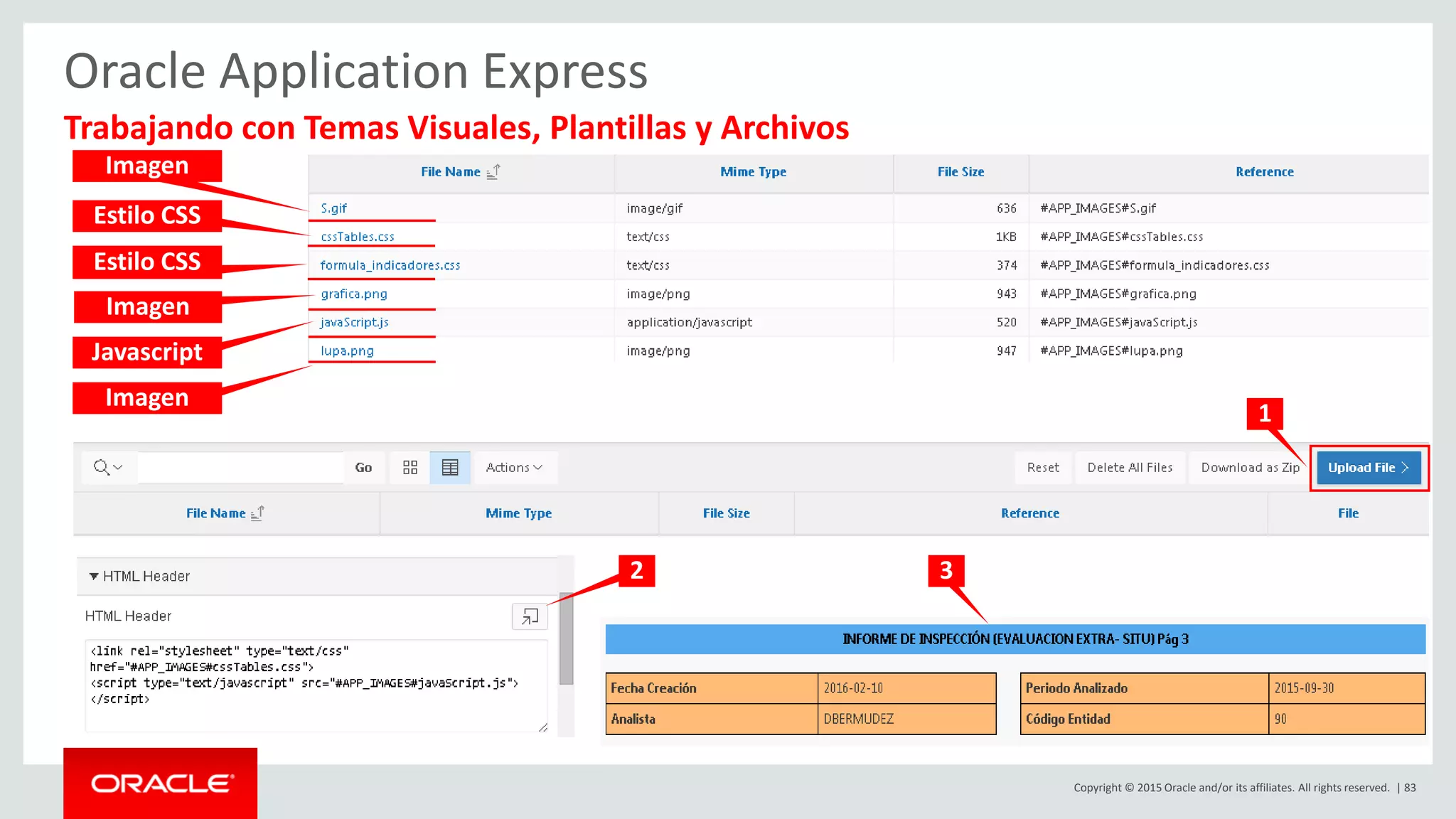Select #APP_IMAGES#formula_indicadores.css reference
Viewport: 1456px width, 819px height.
pos(1155,265)
